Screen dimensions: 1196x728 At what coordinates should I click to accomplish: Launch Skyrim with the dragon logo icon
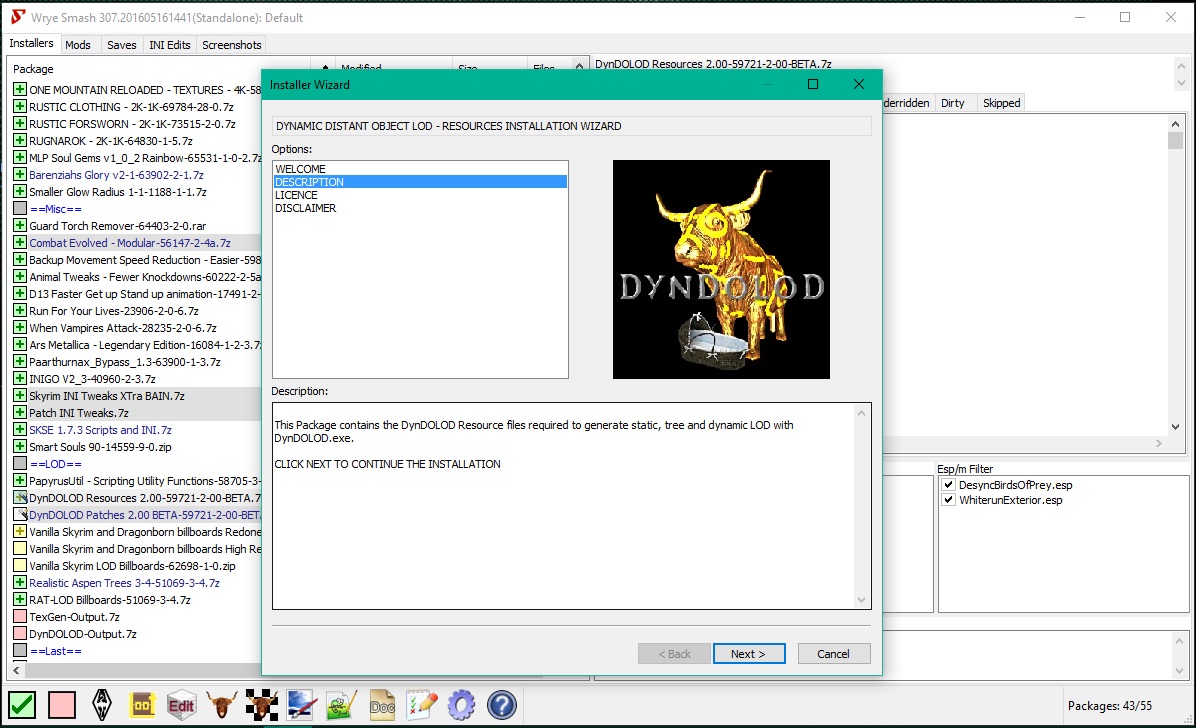pos(101,705)
